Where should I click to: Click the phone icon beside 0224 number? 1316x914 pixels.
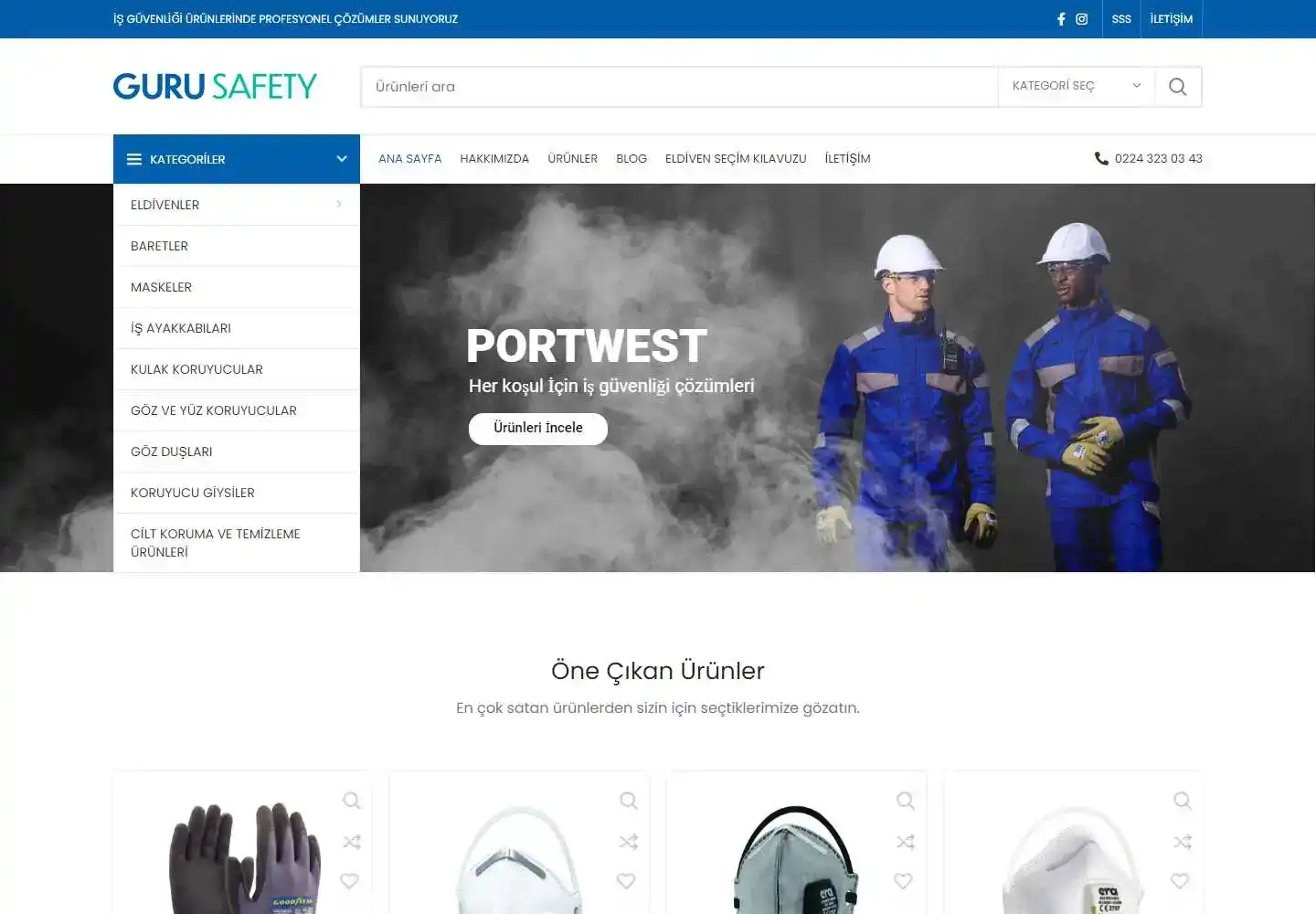[x=1101, y=158]
